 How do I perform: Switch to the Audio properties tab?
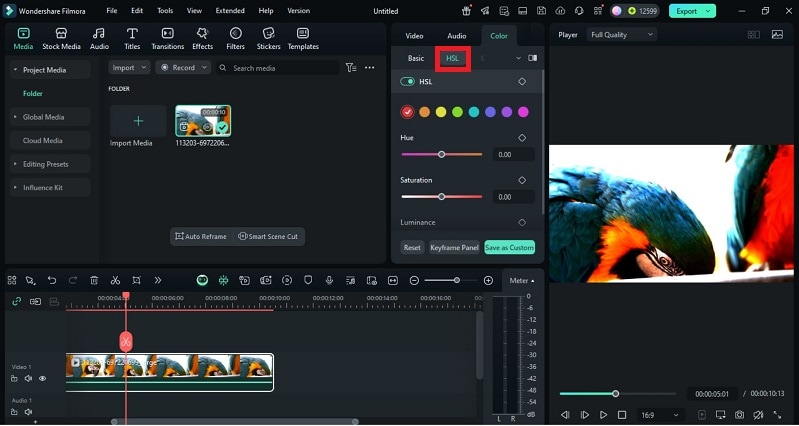coord(457,36)
